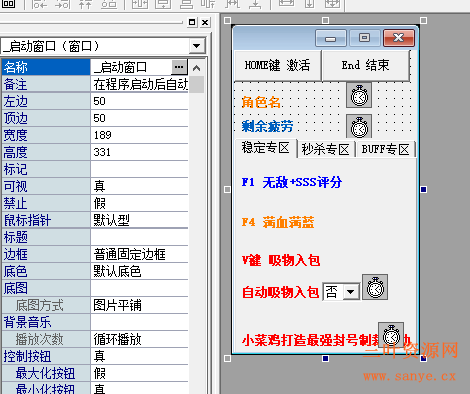This screenshot has width=470, height=394.
Task: Select the 鼠标指针 value 默认型
Action: coord(139,220)
